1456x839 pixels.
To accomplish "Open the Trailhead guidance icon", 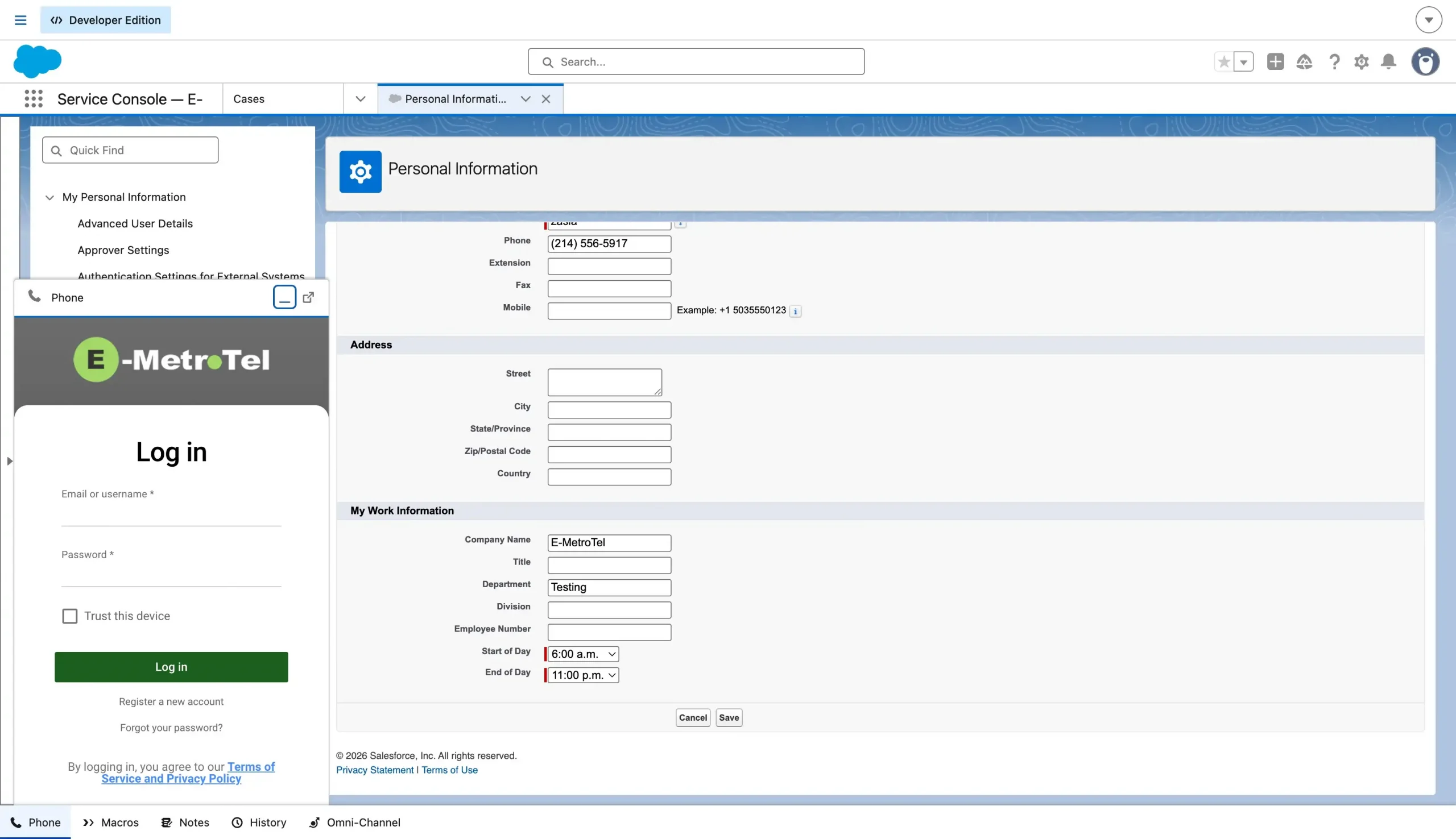I will point(1304,61).
